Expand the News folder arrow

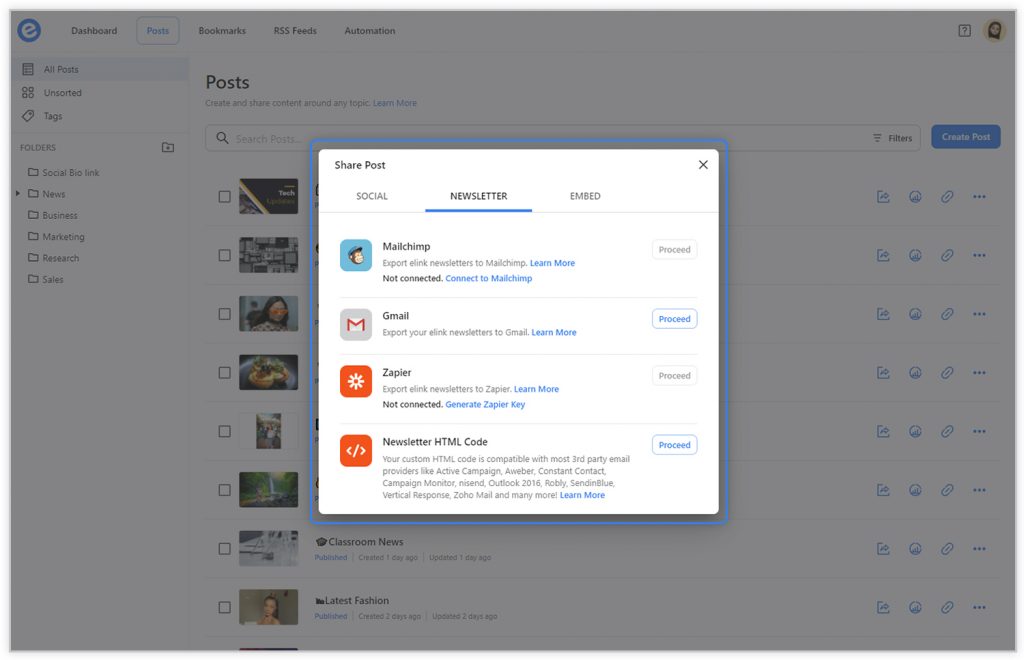(x=18, y=194)
